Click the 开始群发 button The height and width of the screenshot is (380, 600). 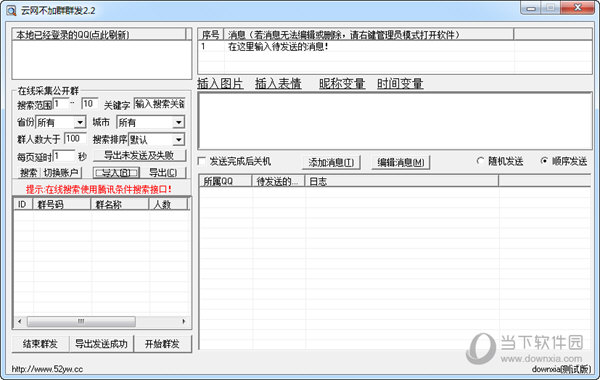coord(162,344)
